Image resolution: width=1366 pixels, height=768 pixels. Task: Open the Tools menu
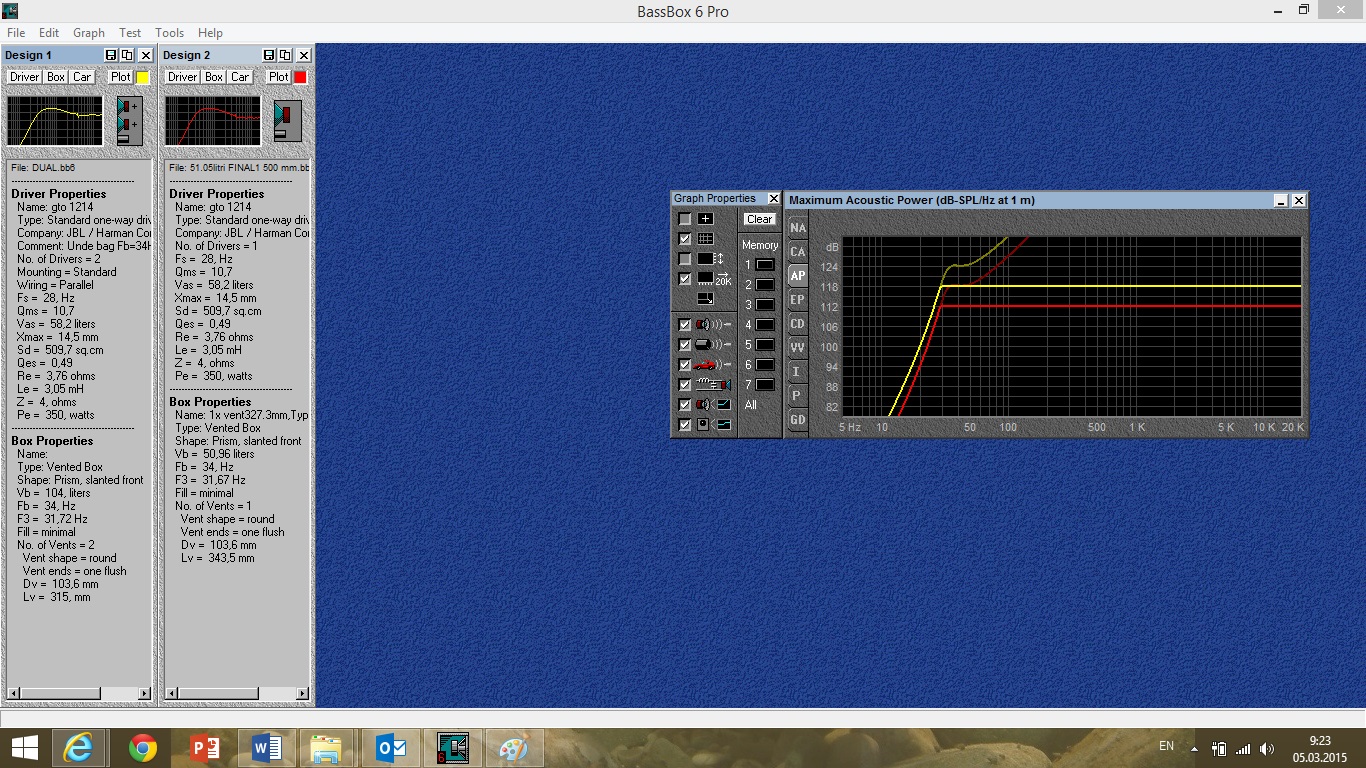pyautogui.click(x=169, y=33)
